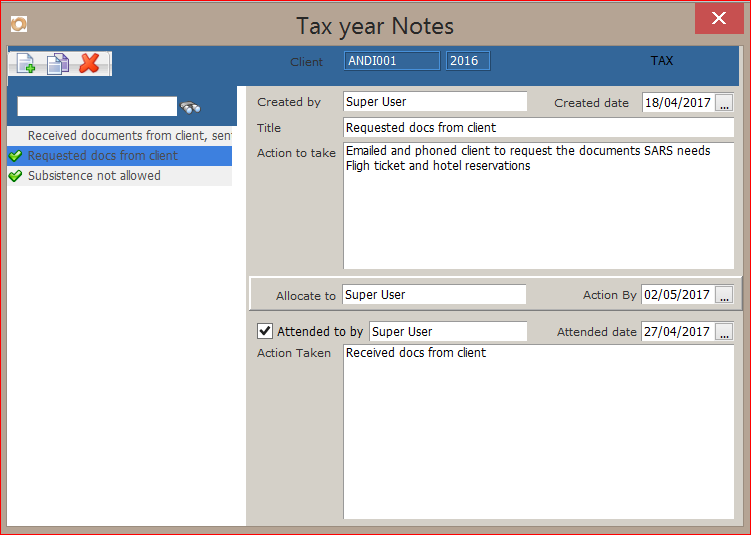The height and width of the screenshot is (535, 751).
Task: Open the Created date picker
Action: pos(725,102)
